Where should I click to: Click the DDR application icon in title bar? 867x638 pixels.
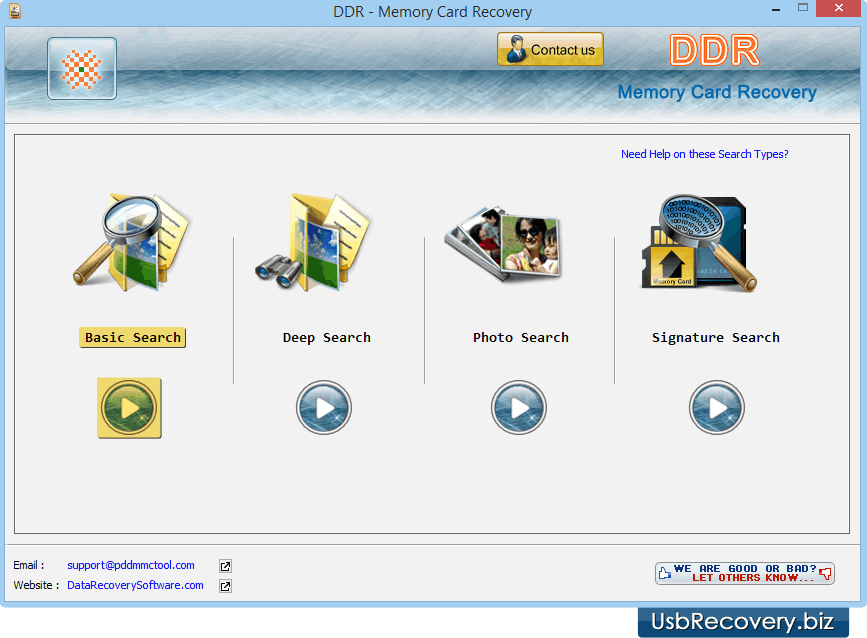click(x=15, y=11)
